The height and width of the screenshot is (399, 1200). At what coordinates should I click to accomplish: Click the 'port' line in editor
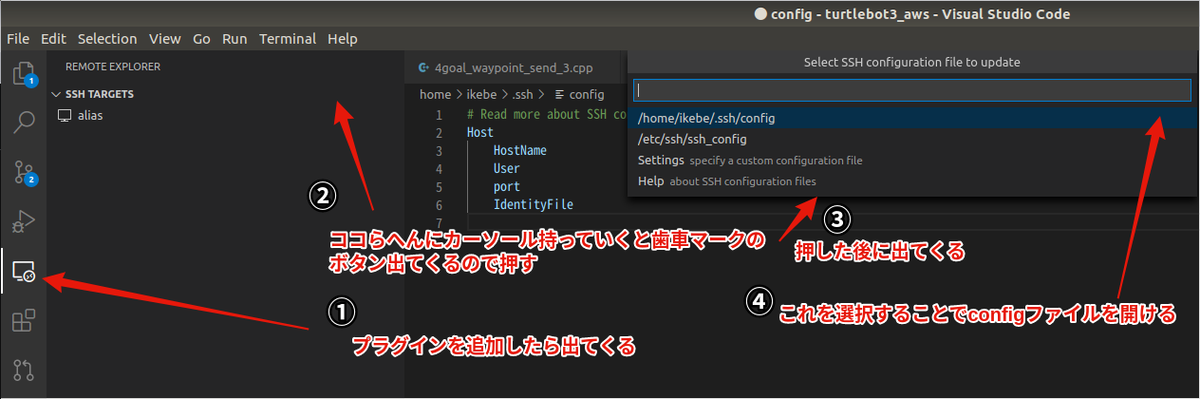[x=506, y=187]
